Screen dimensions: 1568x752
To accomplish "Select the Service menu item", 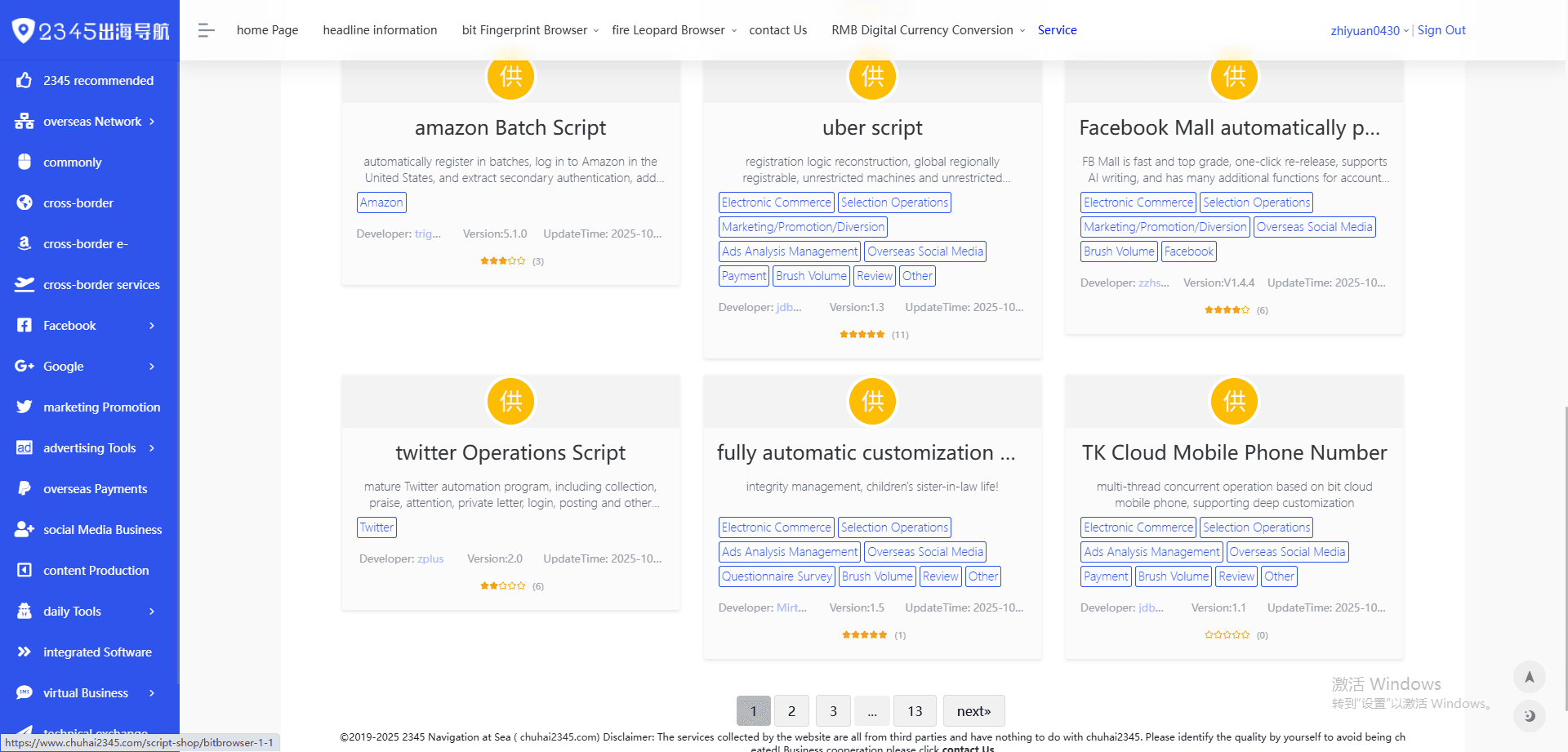I will click(x=1057, y=30).
